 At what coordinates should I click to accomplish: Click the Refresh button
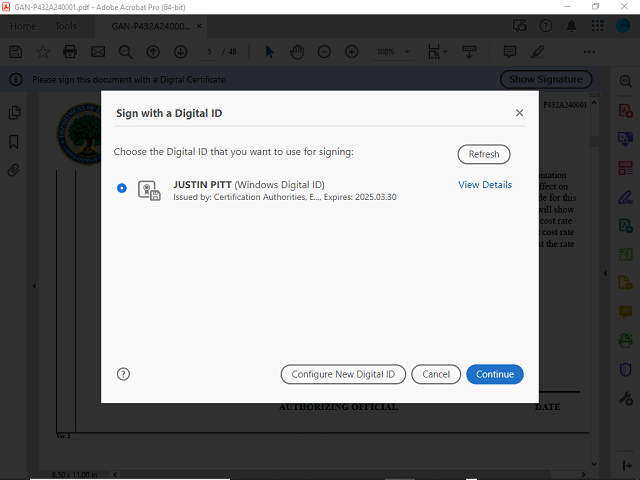(484, 154)
